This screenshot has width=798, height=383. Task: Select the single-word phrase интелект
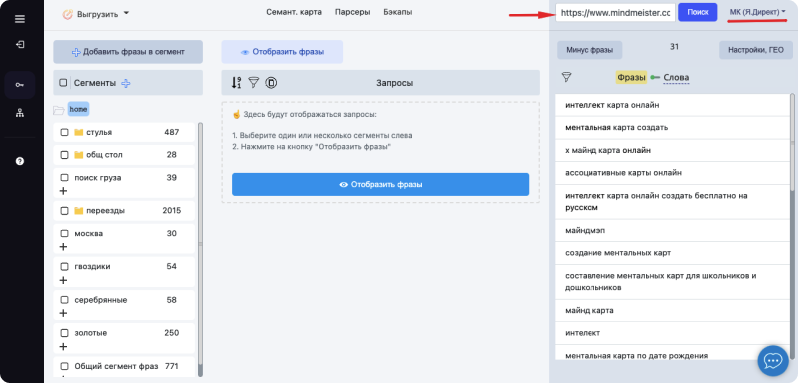click(x=672, y=333)
